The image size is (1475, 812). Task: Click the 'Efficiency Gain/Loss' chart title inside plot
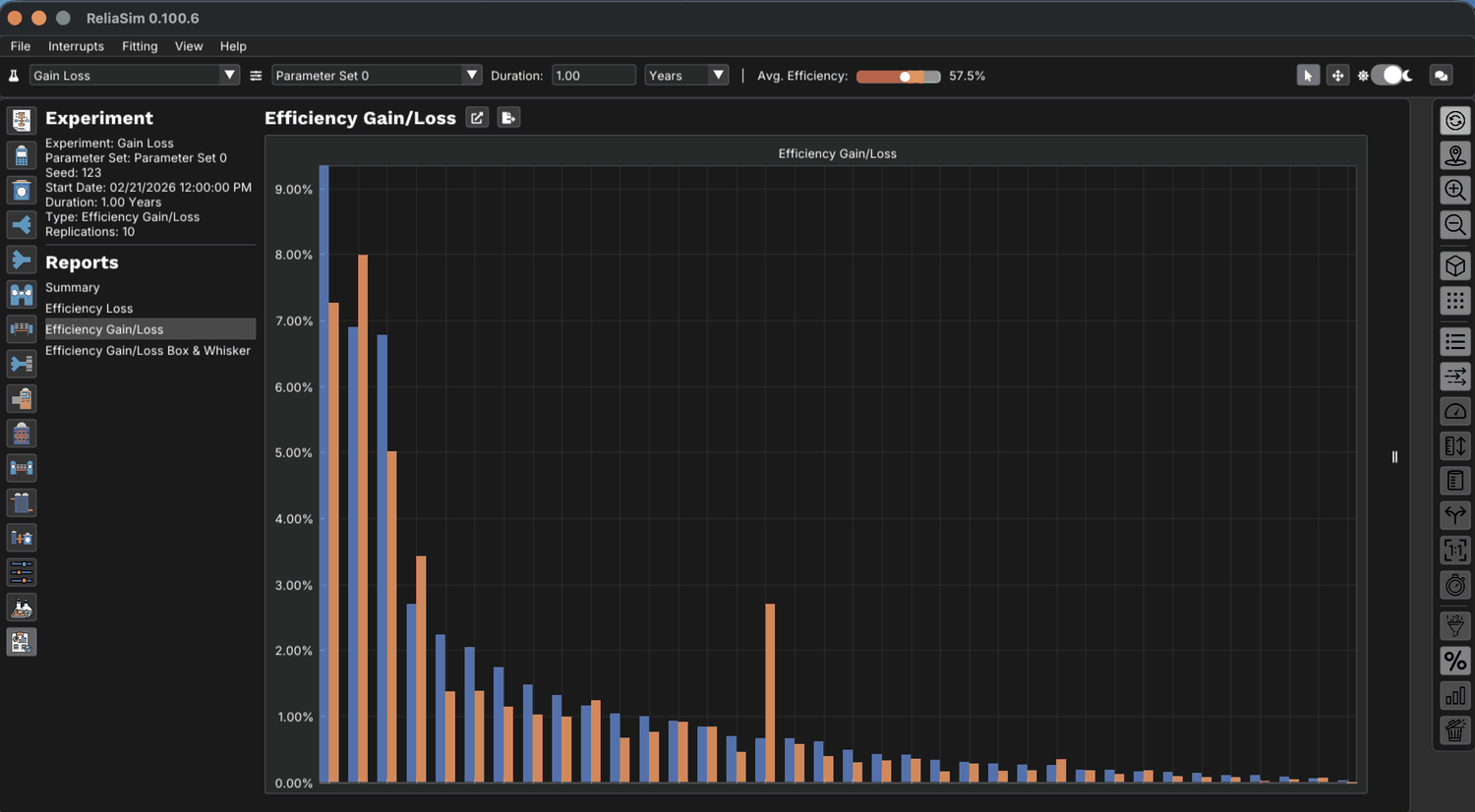pos(838,153)
